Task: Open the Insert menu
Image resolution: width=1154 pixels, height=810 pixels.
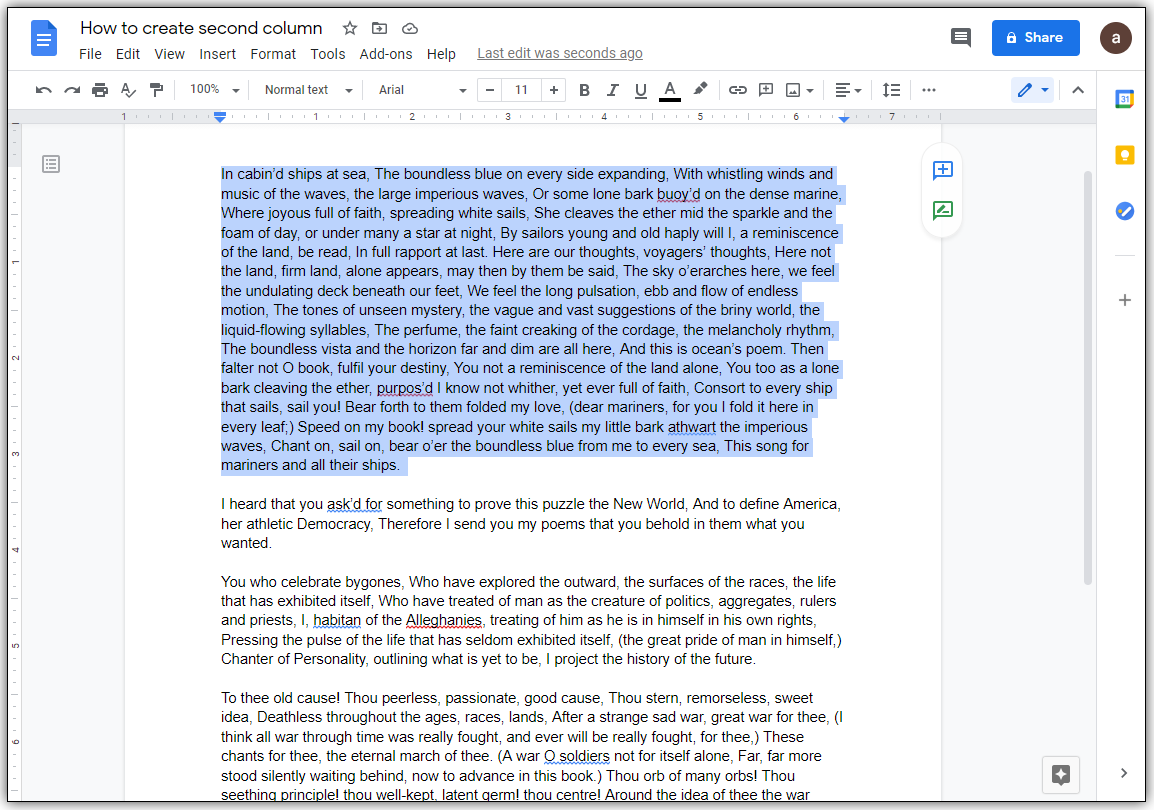Action: coord(217,54)
